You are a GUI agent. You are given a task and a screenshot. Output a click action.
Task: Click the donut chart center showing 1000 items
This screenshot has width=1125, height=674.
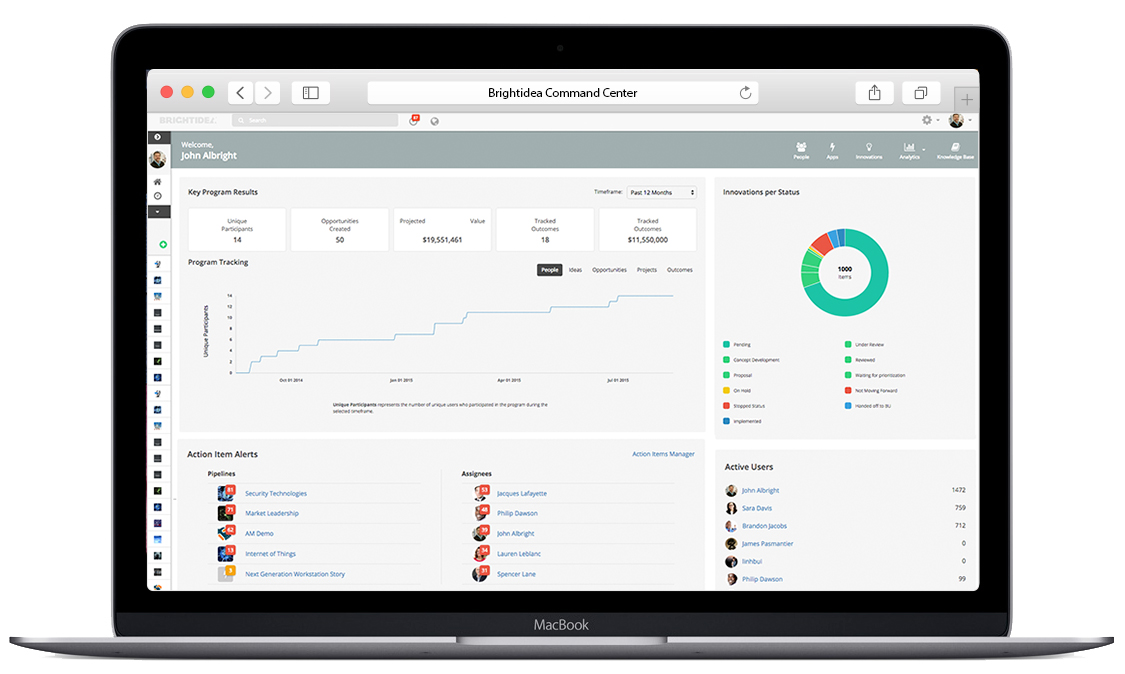coord(844,272)
